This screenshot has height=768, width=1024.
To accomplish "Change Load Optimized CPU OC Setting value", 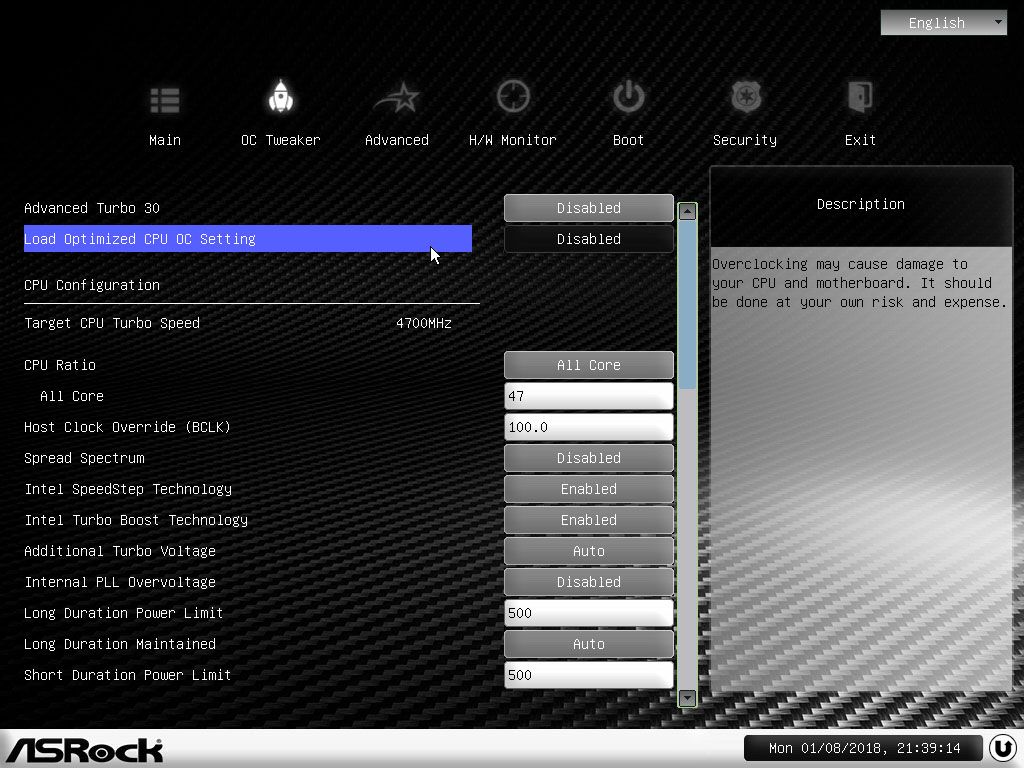I will [x=588, y=239].
